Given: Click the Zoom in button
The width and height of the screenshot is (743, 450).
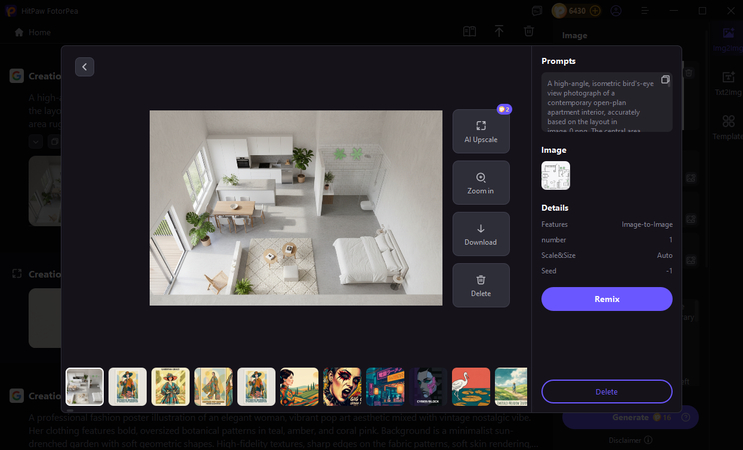Looking at the screenshot, I should point(481,183).
